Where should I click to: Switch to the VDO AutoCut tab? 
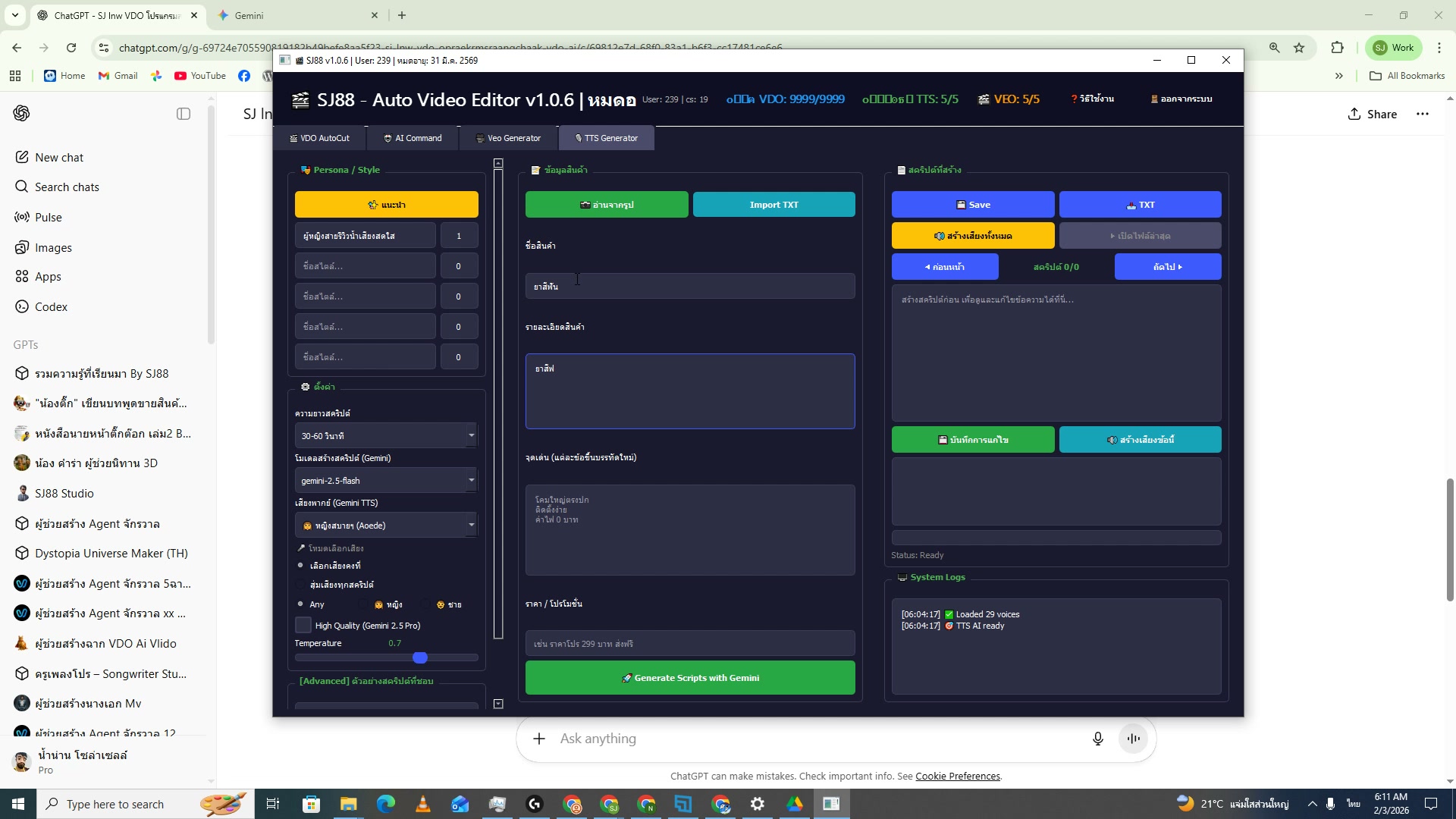[319, 138]
